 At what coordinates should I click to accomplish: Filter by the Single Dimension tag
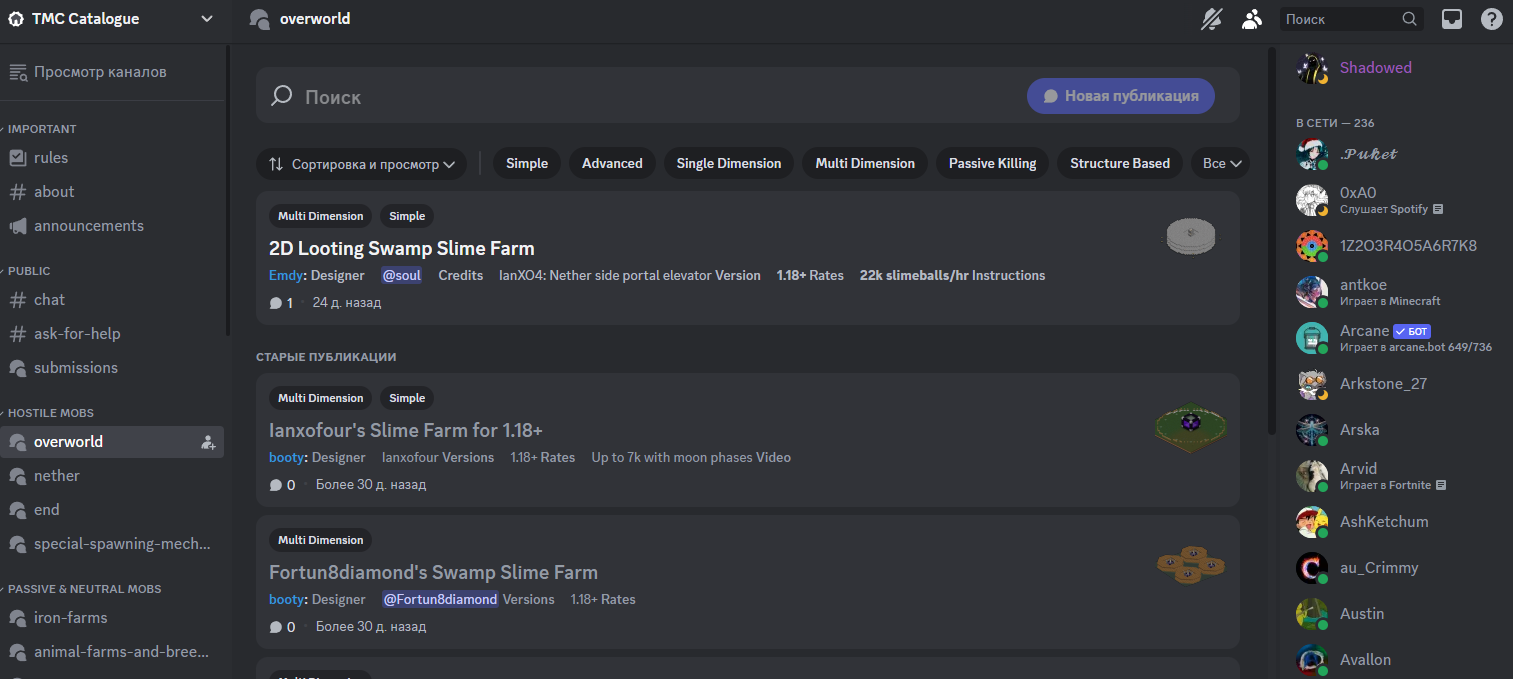pyautogui.click(x=729, y=164)
